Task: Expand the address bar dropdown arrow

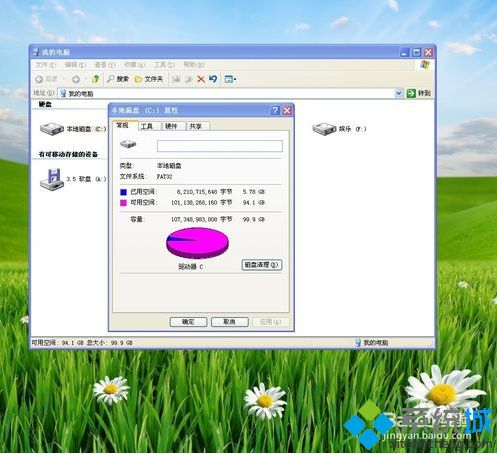Action: (399, 93)
